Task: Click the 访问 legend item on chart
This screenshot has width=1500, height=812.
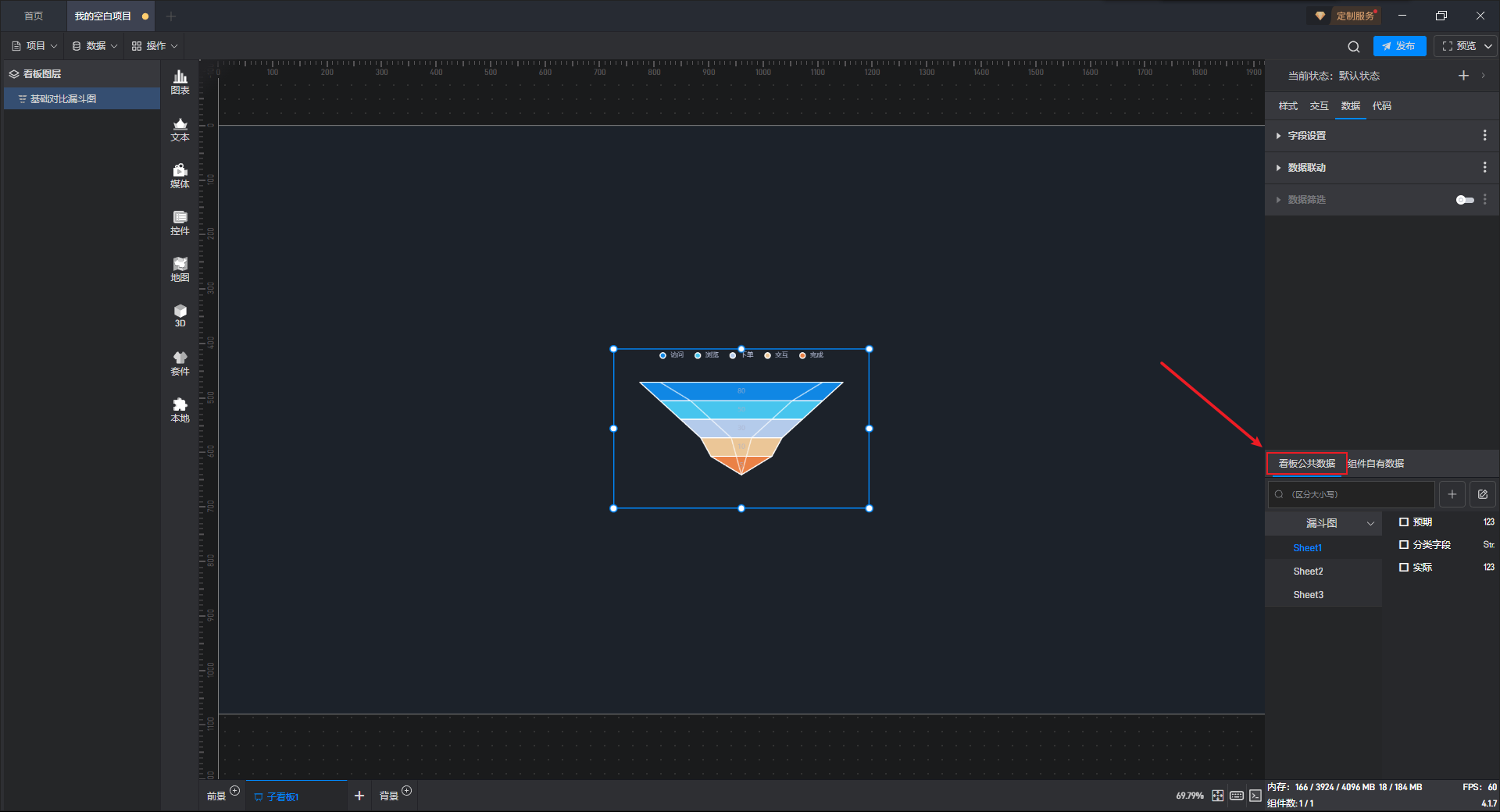Action: click(x=672, y=355)
